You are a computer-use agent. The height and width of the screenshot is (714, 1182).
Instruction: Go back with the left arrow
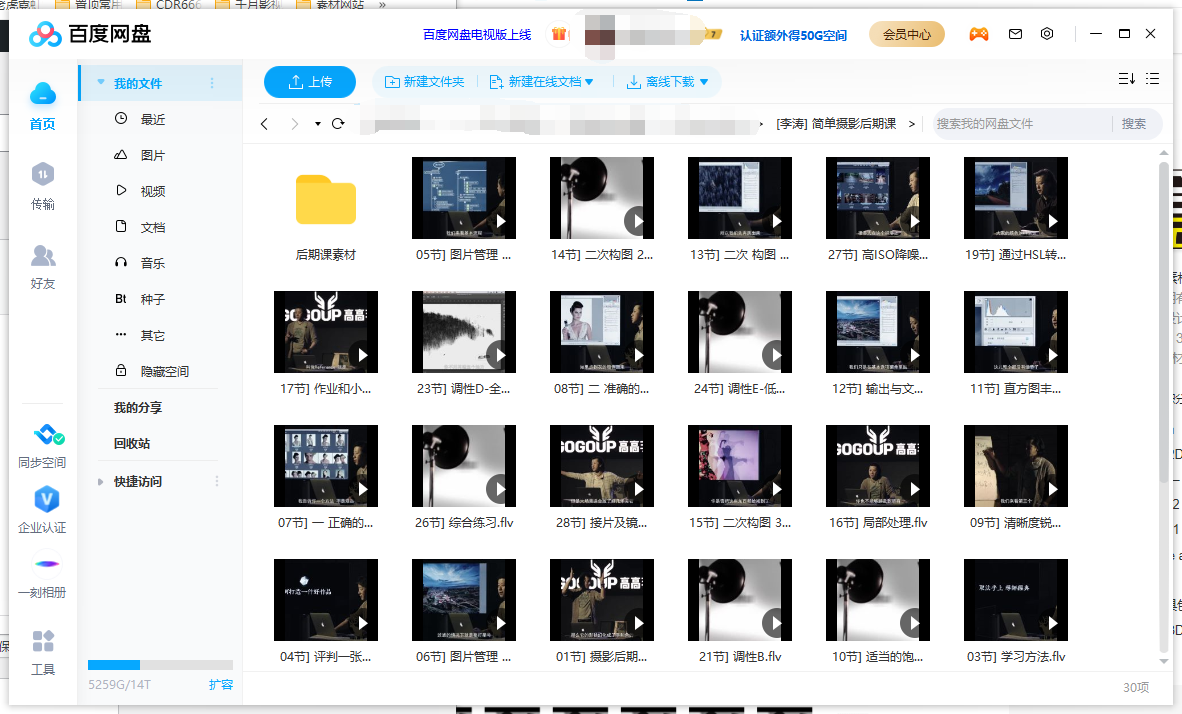264,124
